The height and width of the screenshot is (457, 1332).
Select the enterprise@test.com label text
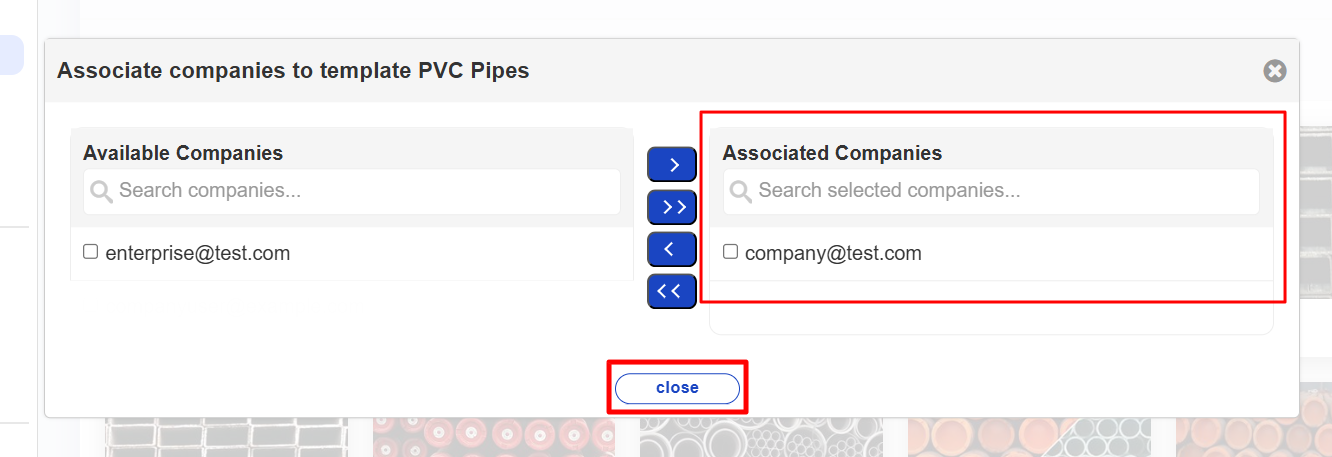tap(198, 254)
